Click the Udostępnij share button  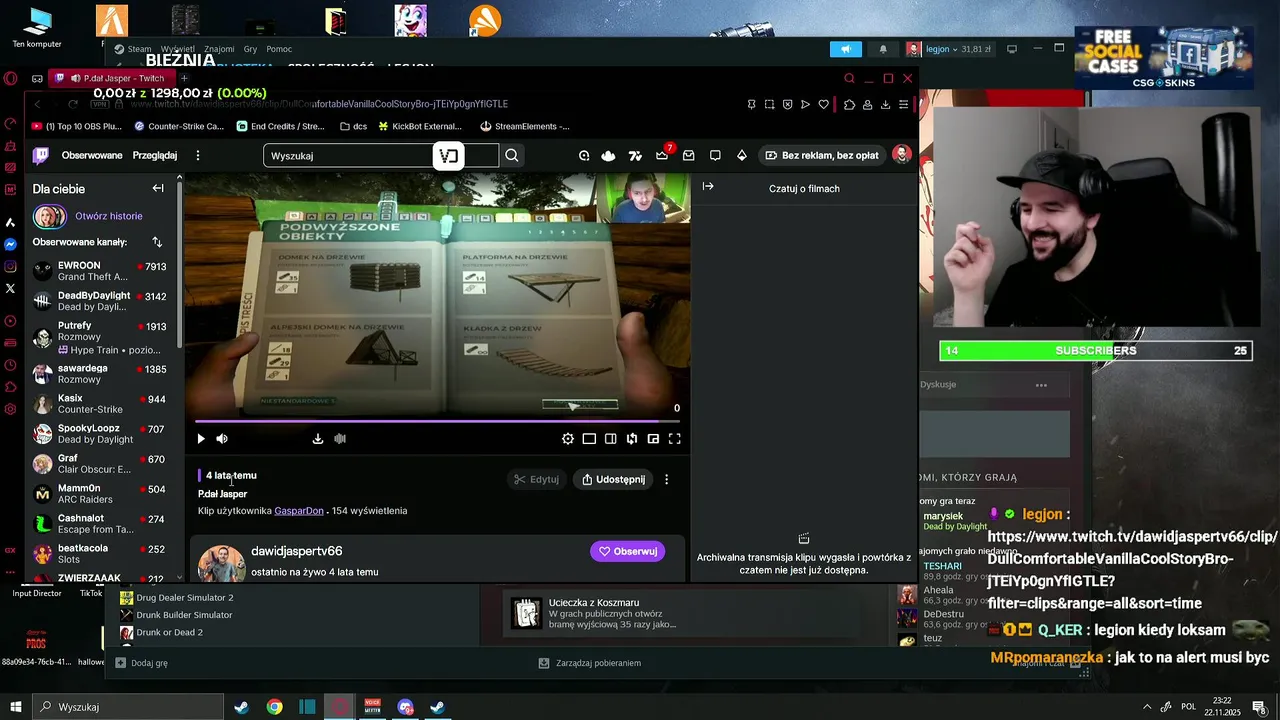pos(614,479)
